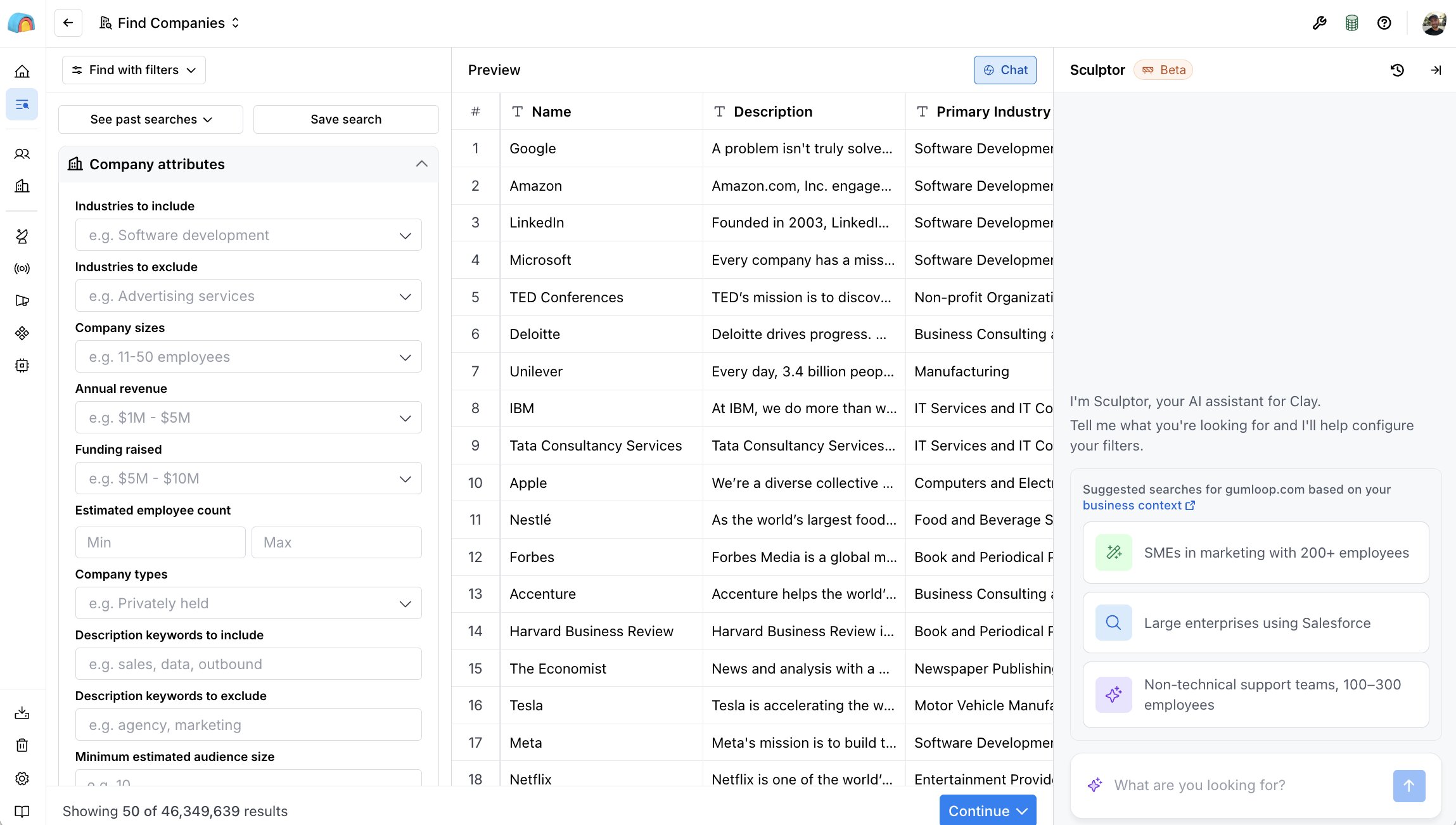The image size is (1456, 825).
Task: Click Tesla's description cell
Action: click(x=804, y=706)
